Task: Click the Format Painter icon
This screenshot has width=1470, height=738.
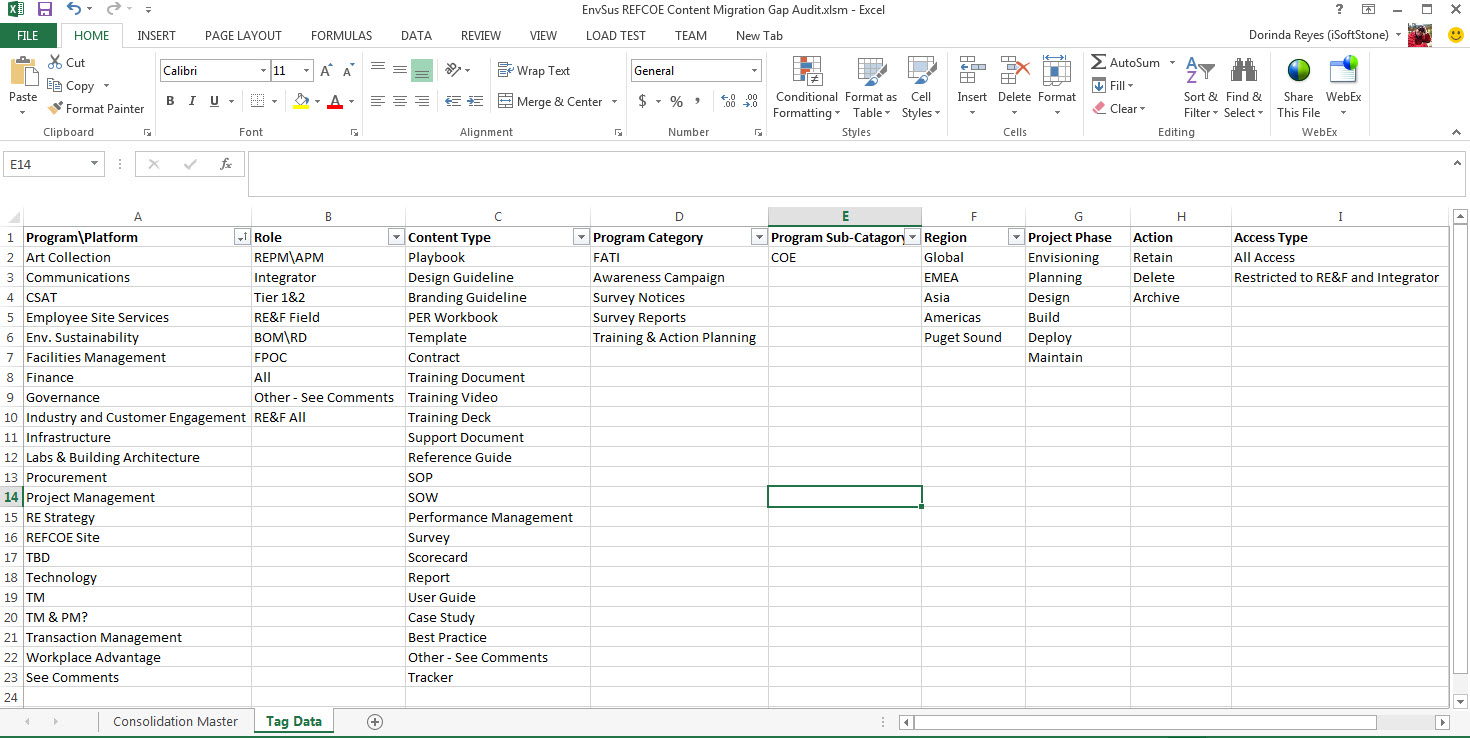Action: [56, 109]
